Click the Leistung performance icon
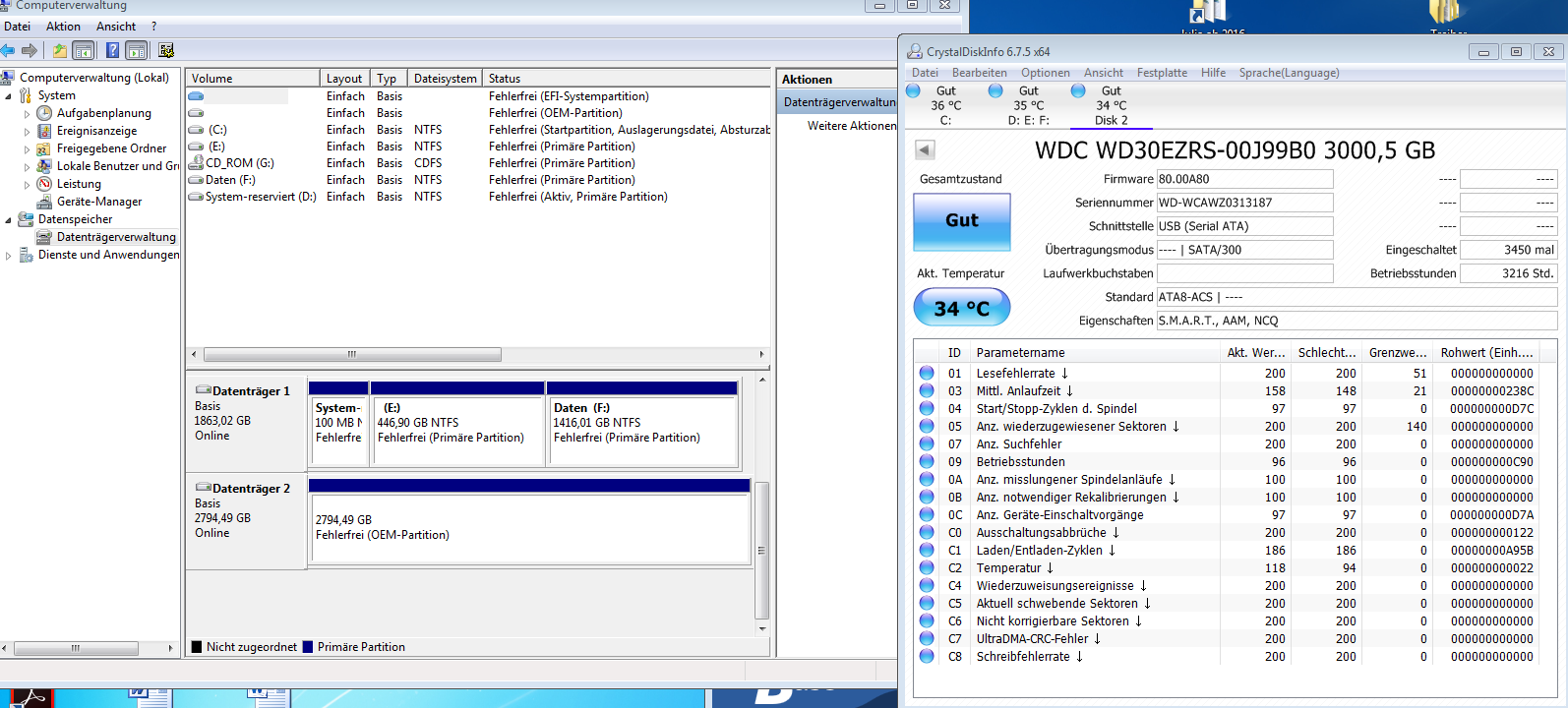The height and width of the screenshot is (708, 1568). point(44,184)
